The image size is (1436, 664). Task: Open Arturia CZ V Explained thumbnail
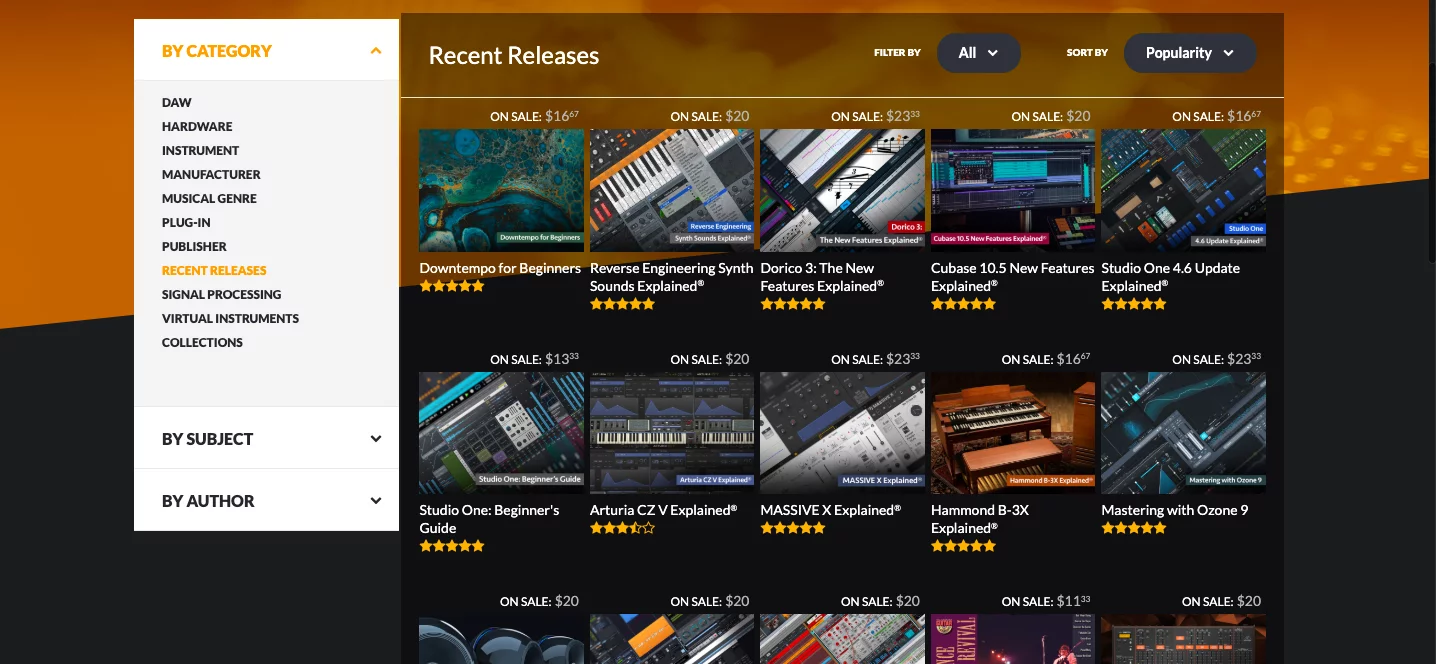coord(672,433)
